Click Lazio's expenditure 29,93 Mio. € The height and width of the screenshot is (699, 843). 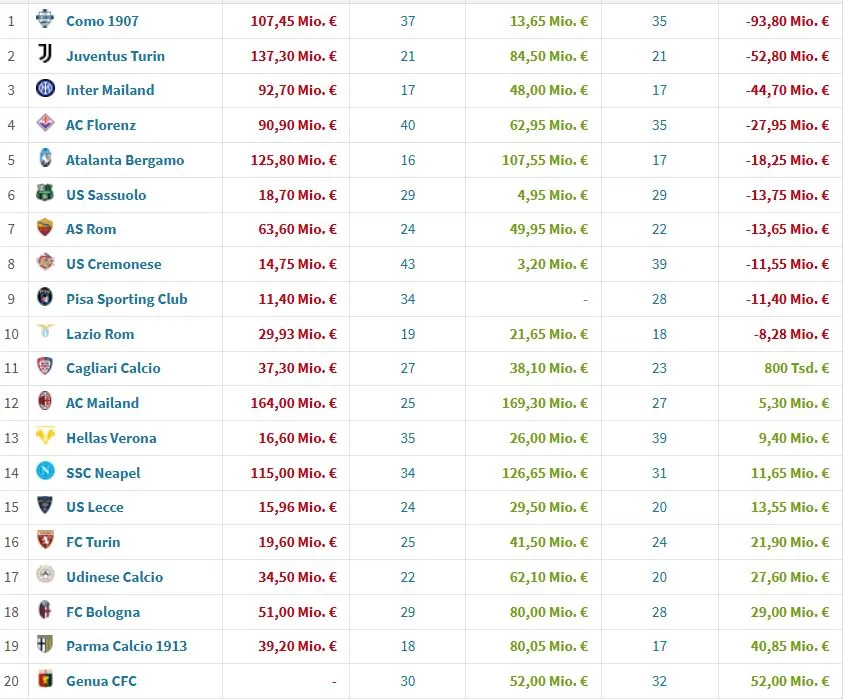click(x=297, y=334)
